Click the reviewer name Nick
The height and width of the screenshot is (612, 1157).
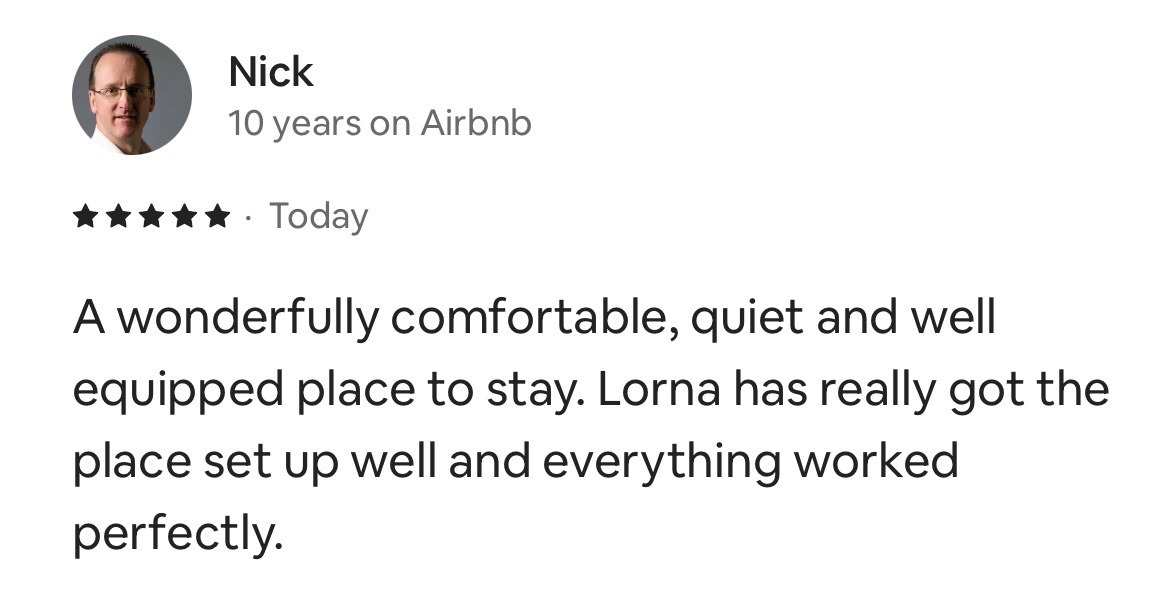coord(271,72)
